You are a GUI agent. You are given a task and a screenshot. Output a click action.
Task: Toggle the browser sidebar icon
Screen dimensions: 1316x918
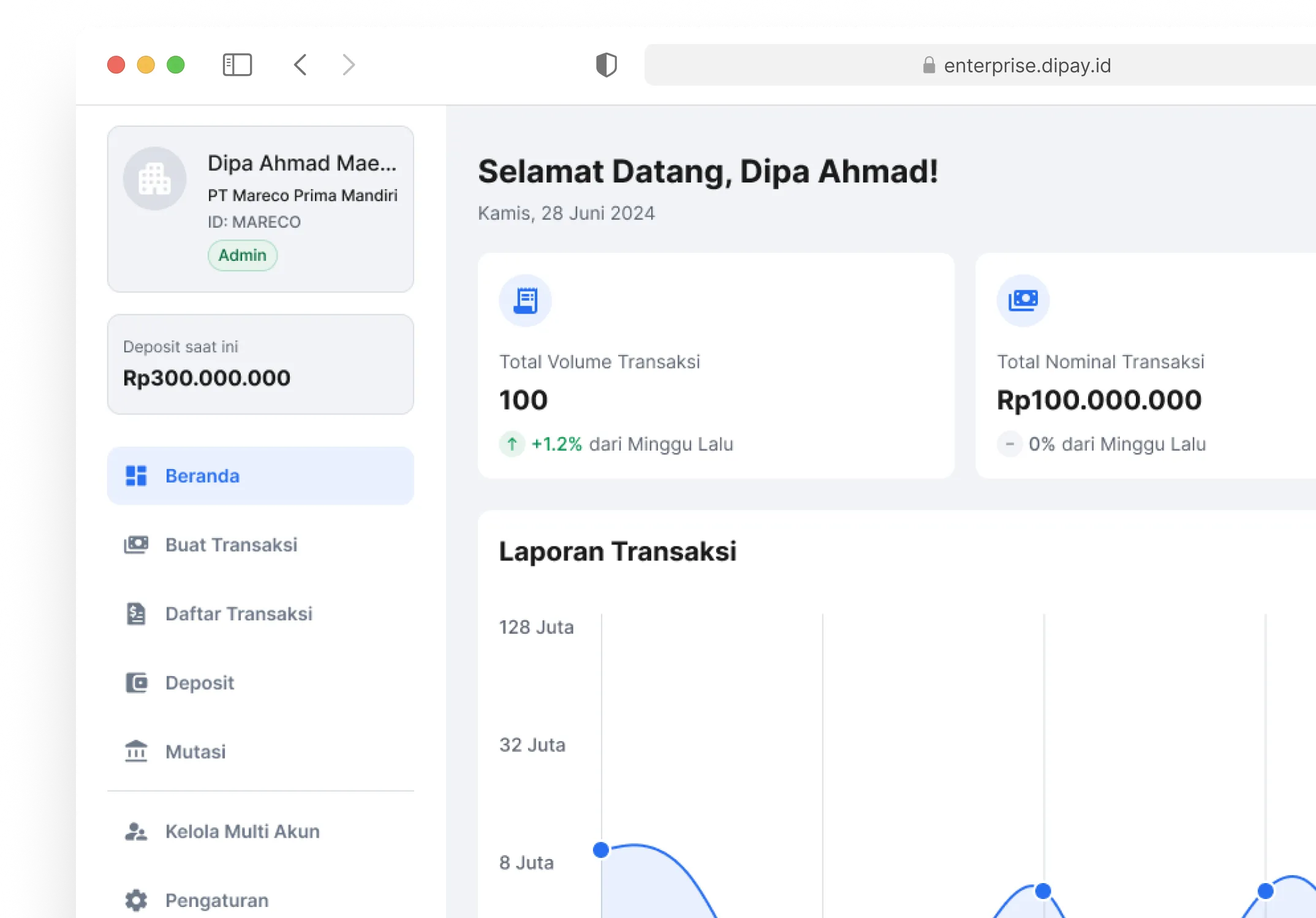pyautogui.click(x=237, y=65)
